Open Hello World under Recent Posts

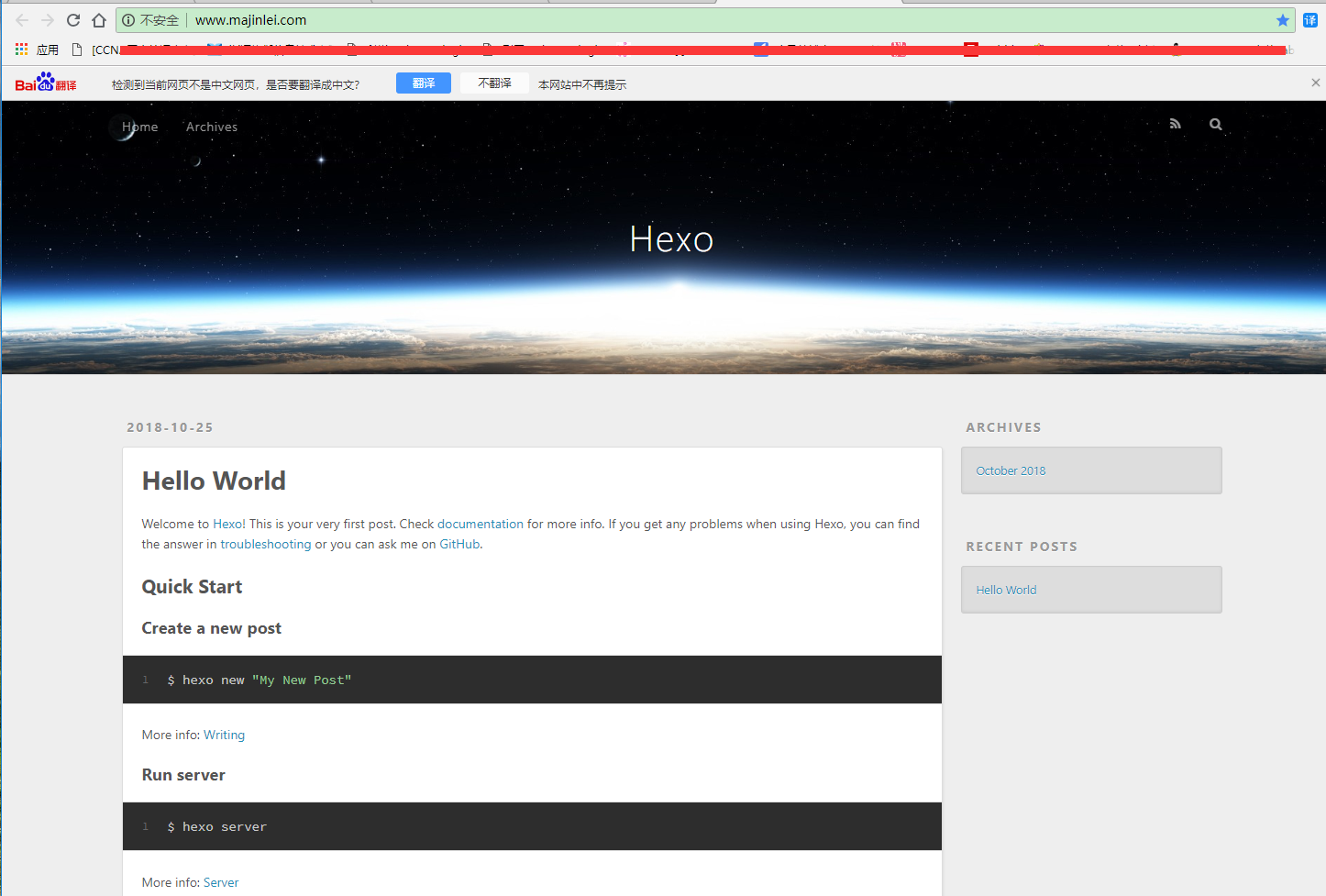(1006, 590)
